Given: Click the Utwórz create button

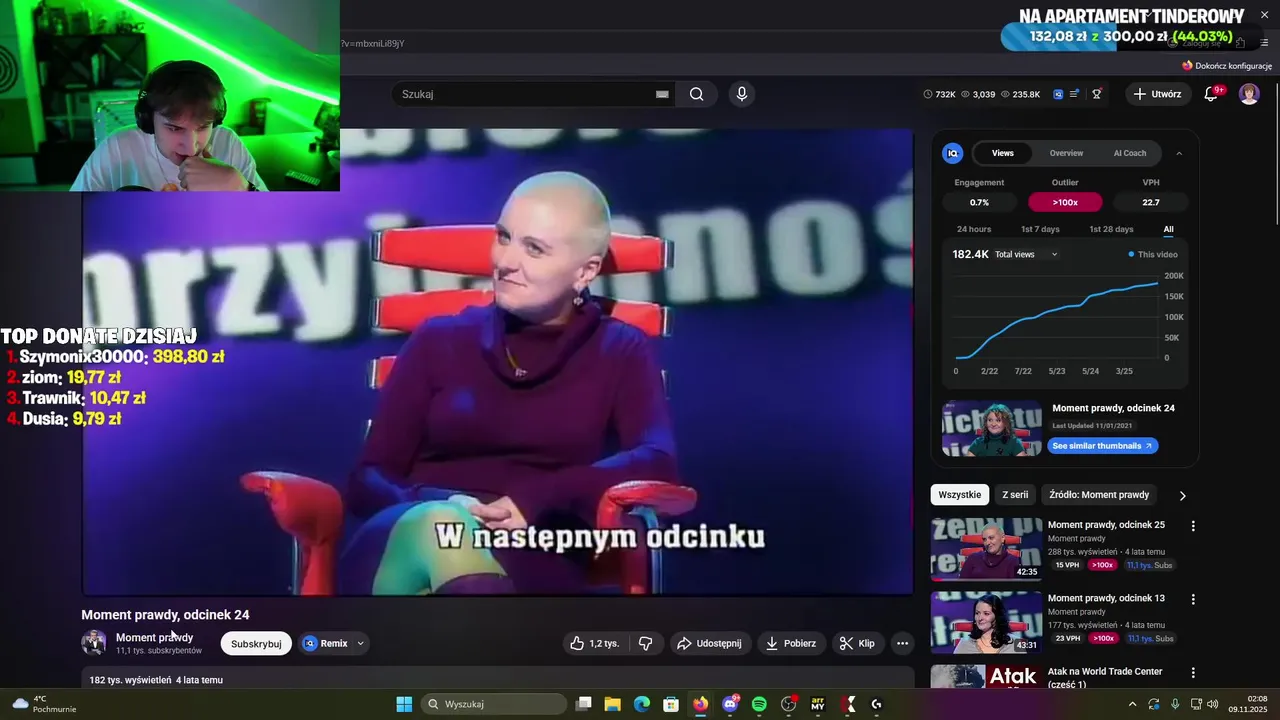Looking at the screenshot, I should coord(1158,94).
